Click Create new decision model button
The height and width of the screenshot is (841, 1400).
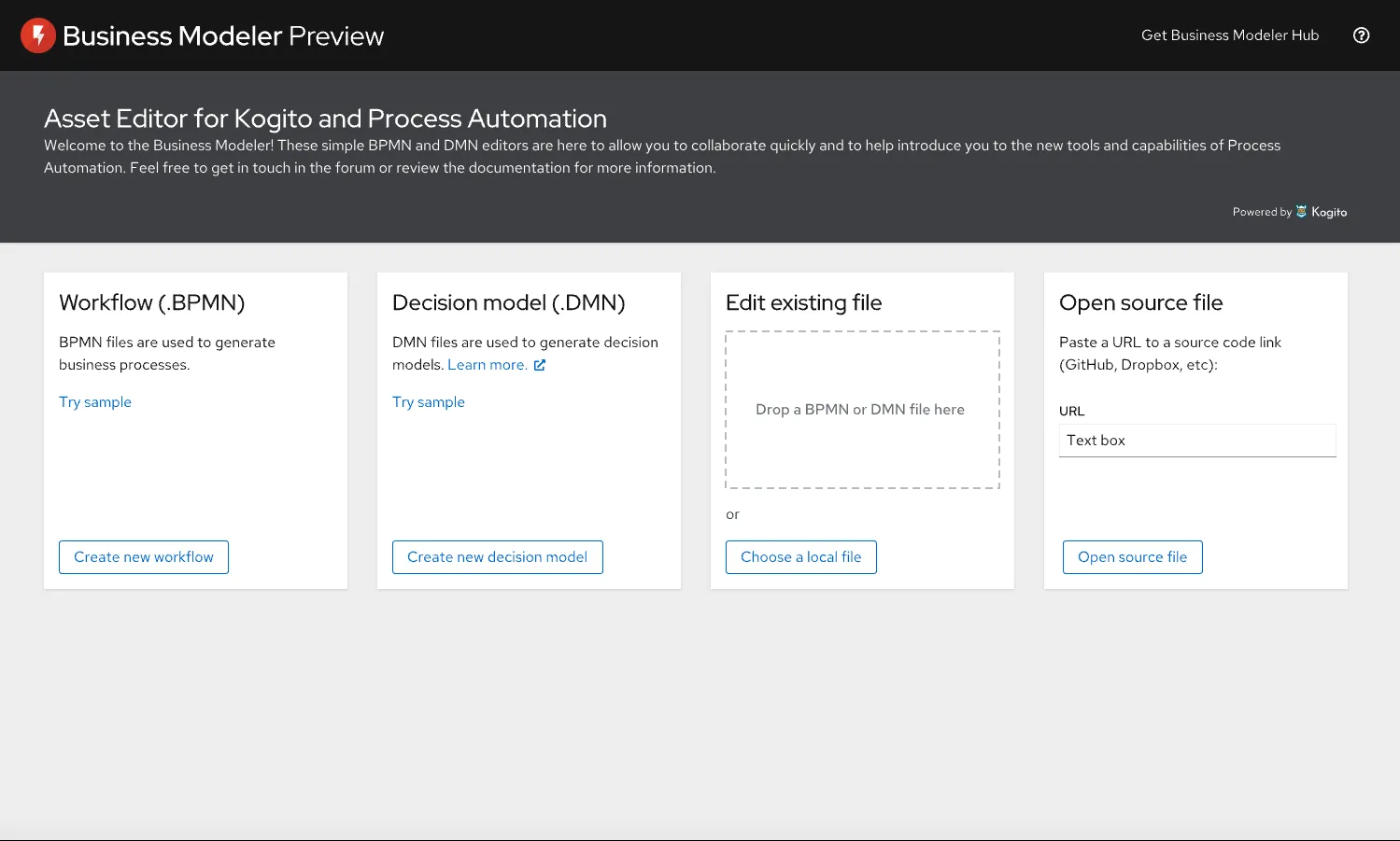[x=498, y=557]
